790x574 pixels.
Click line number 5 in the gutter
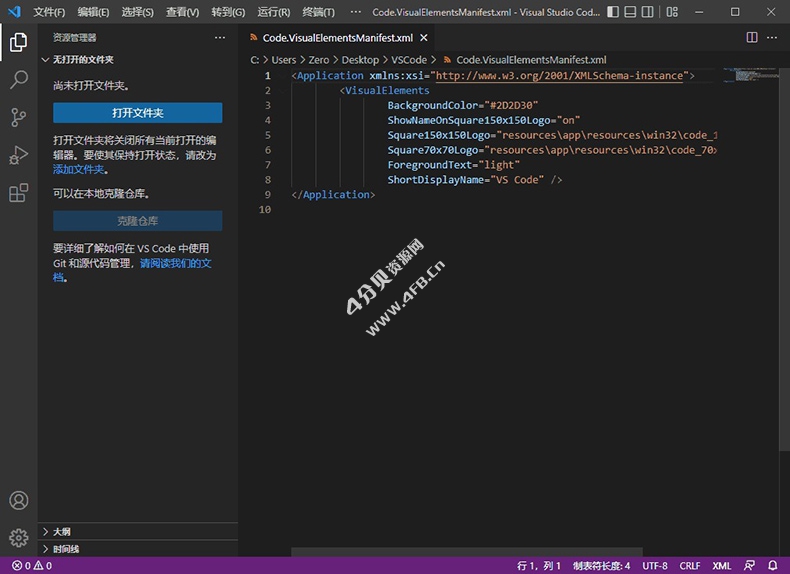(x=268, y=135)
